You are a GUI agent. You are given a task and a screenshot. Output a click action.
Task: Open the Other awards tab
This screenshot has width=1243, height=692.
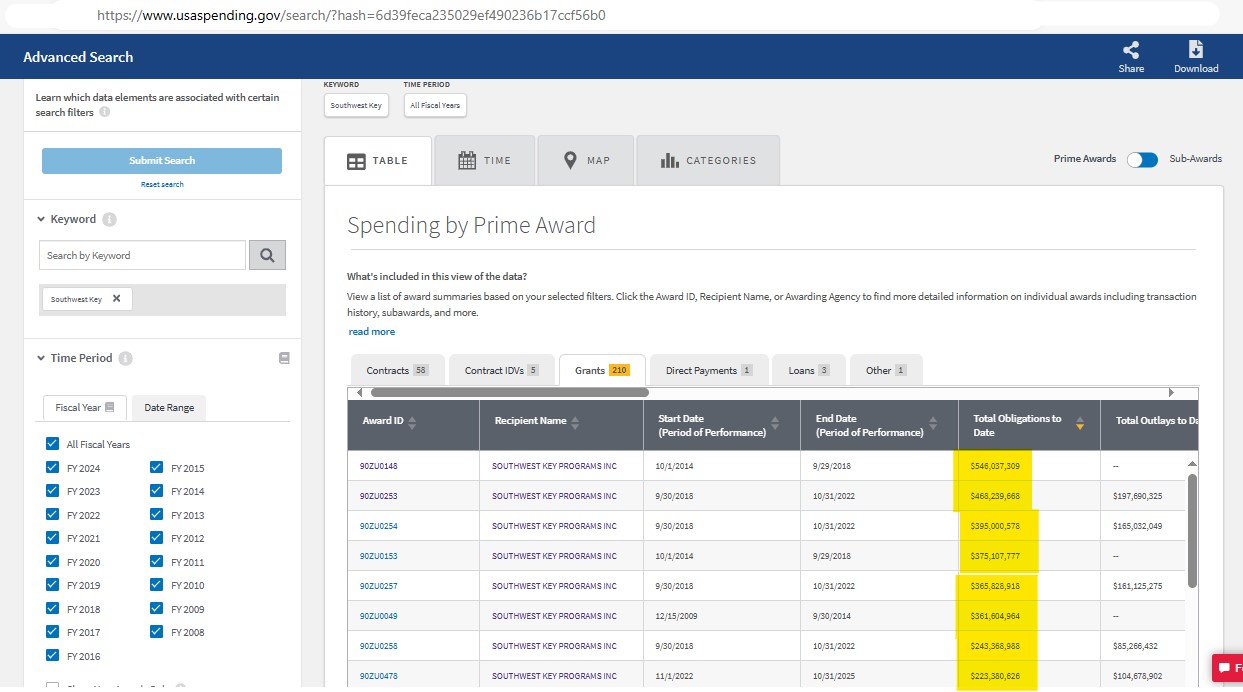click(x=886, y=370)
